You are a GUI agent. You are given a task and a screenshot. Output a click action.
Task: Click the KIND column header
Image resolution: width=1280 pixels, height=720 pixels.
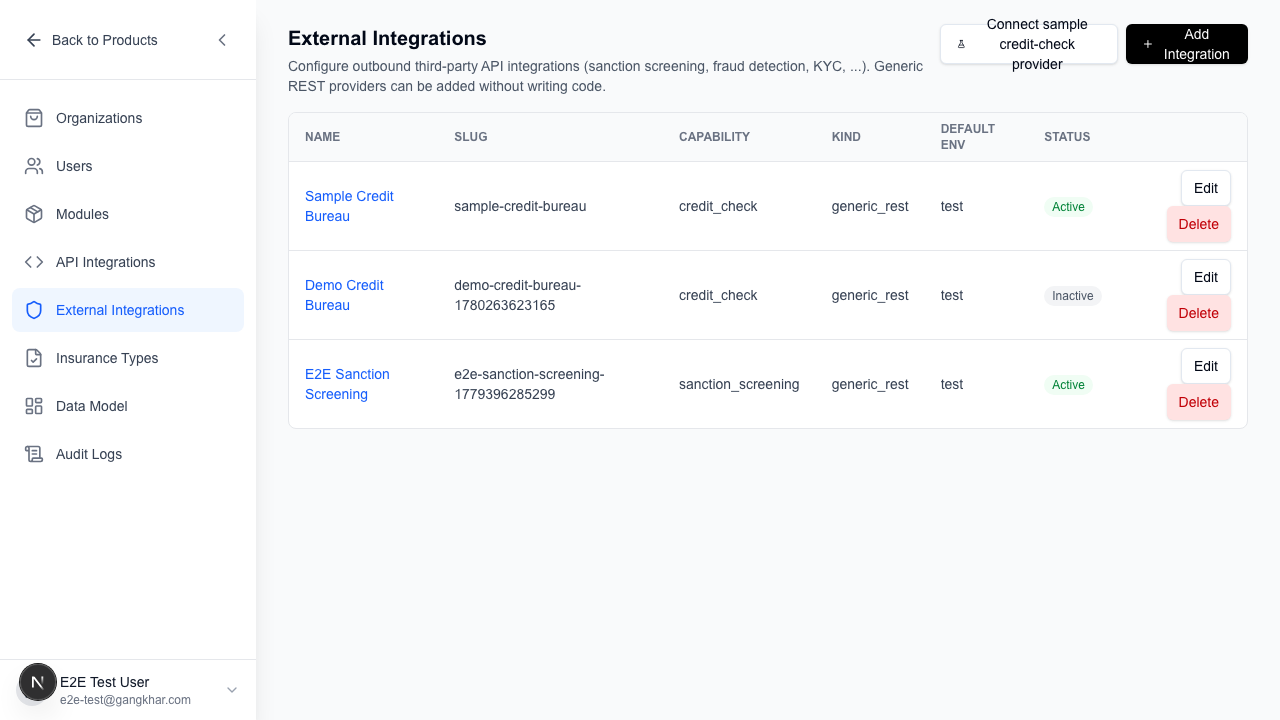point(846,137)
